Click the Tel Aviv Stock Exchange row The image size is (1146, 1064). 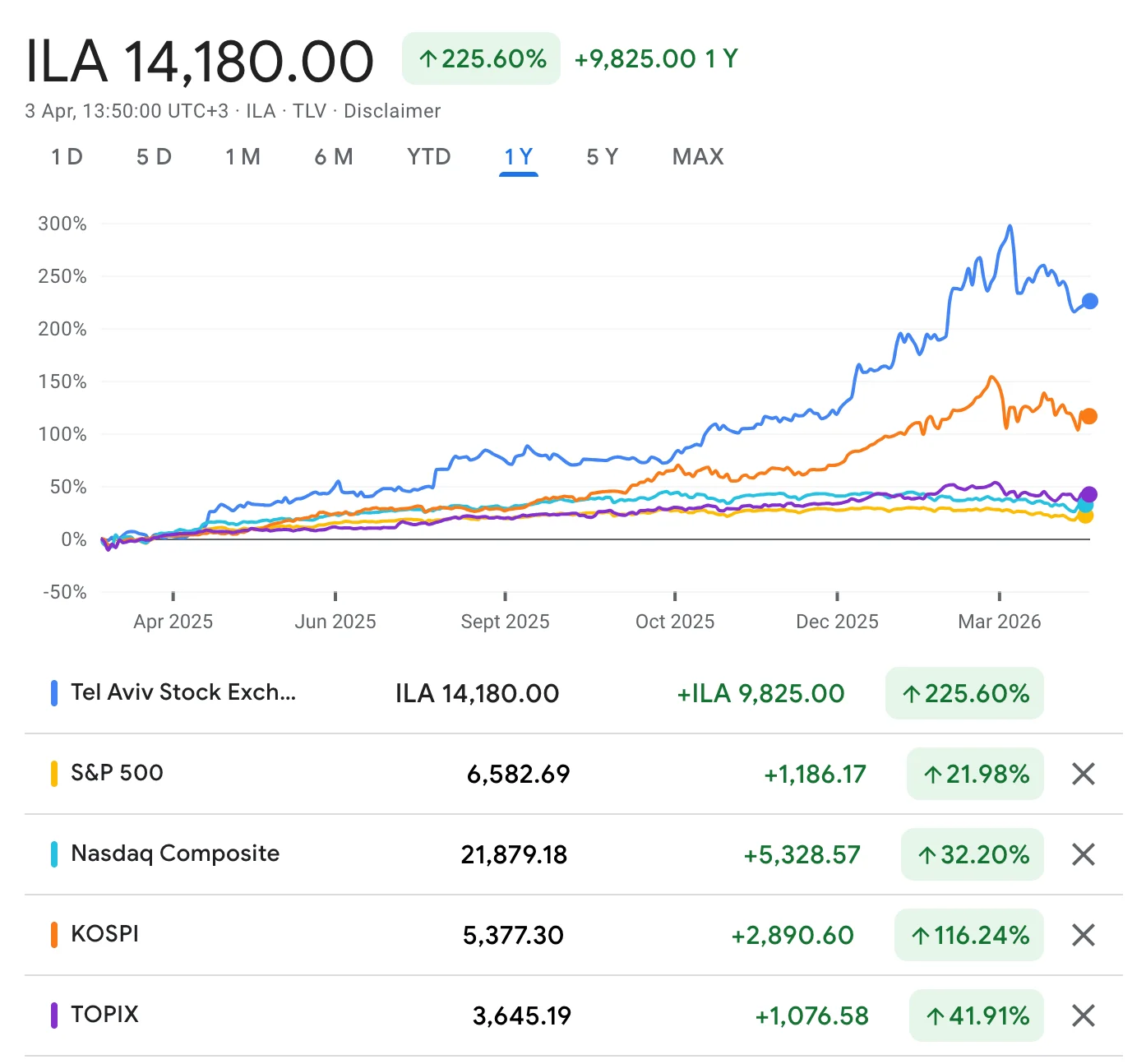point(183,692)
